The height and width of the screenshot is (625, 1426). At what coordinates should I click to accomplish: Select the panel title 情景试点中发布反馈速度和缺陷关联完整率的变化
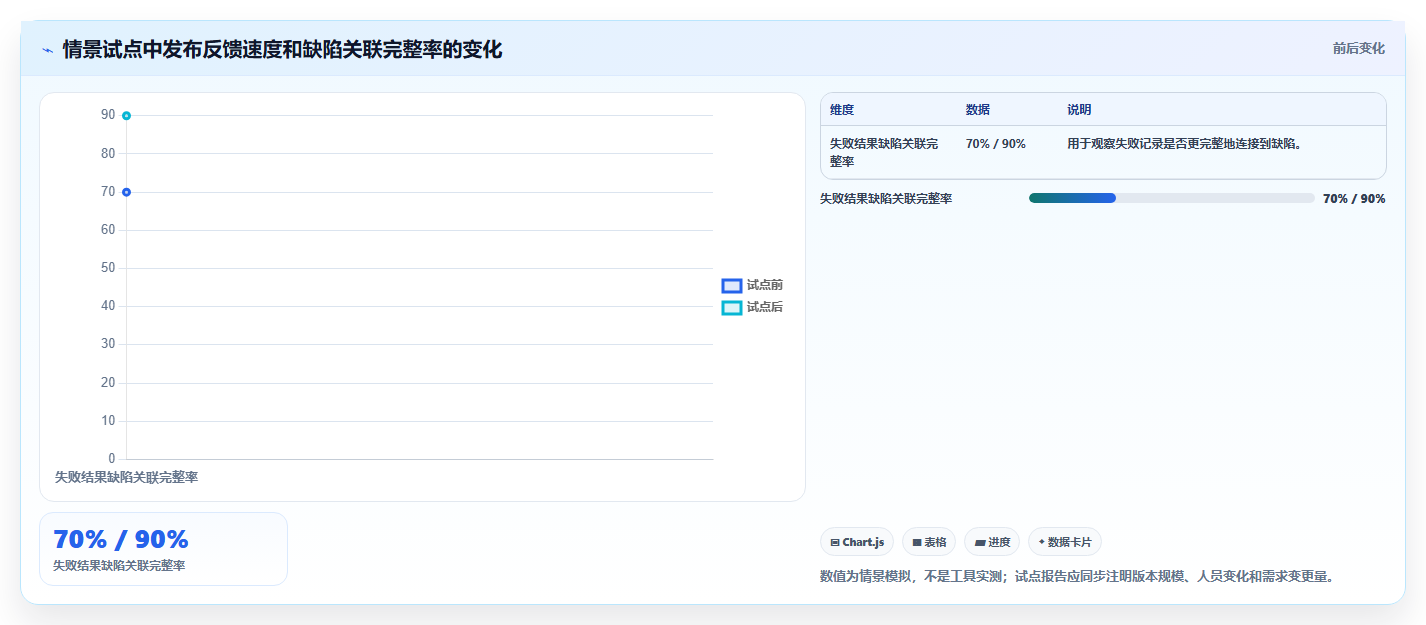tap(282, 49)
